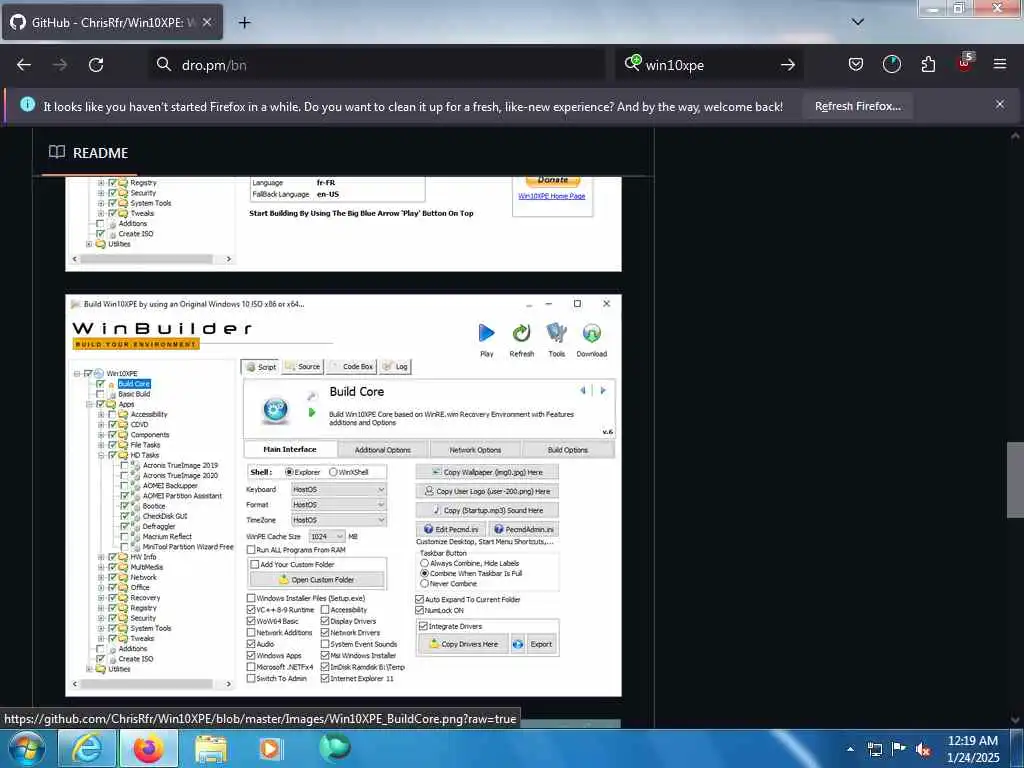Click the dro.pm/bn address bar

(x=379, y=65)
